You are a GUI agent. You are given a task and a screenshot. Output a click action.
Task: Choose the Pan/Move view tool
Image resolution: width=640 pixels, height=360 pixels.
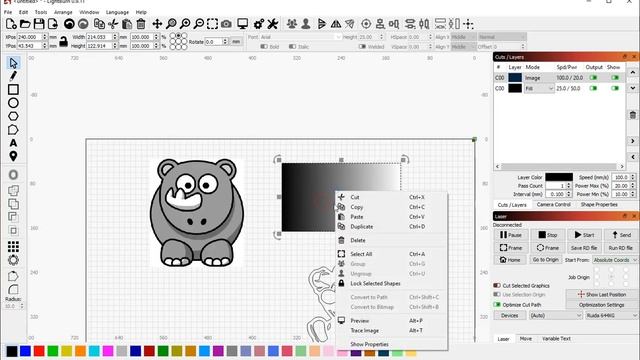[x=157, y=24]
